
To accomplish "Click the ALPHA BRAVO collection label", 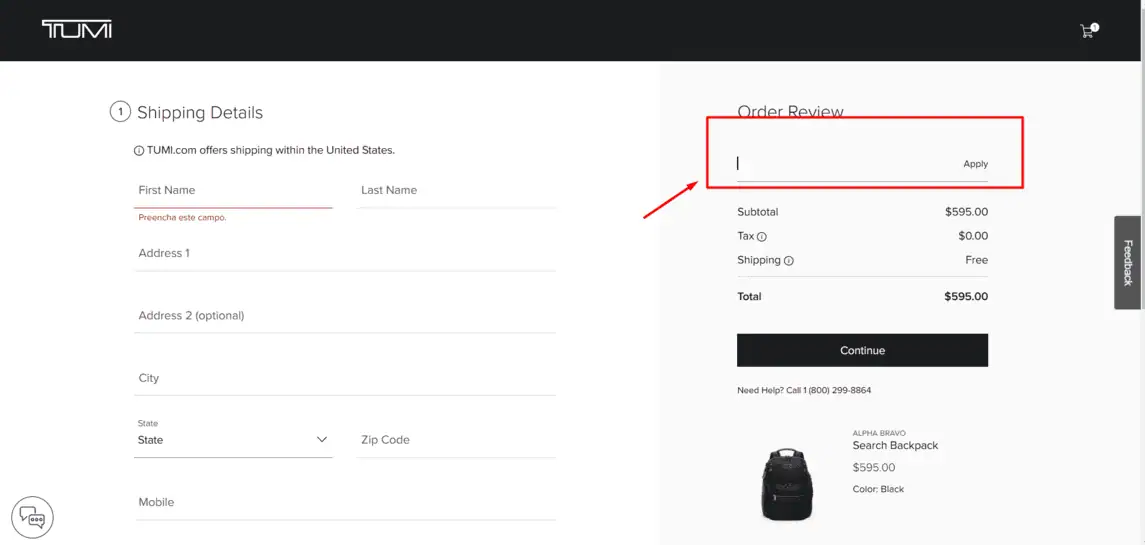I will coord(879,433).
